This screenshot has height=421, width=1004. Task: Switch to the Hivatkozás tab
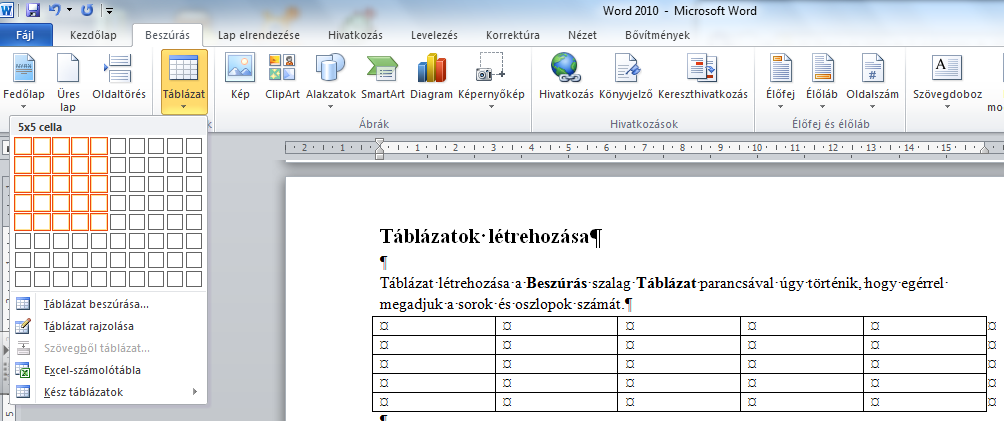click(x=355, y=35)
